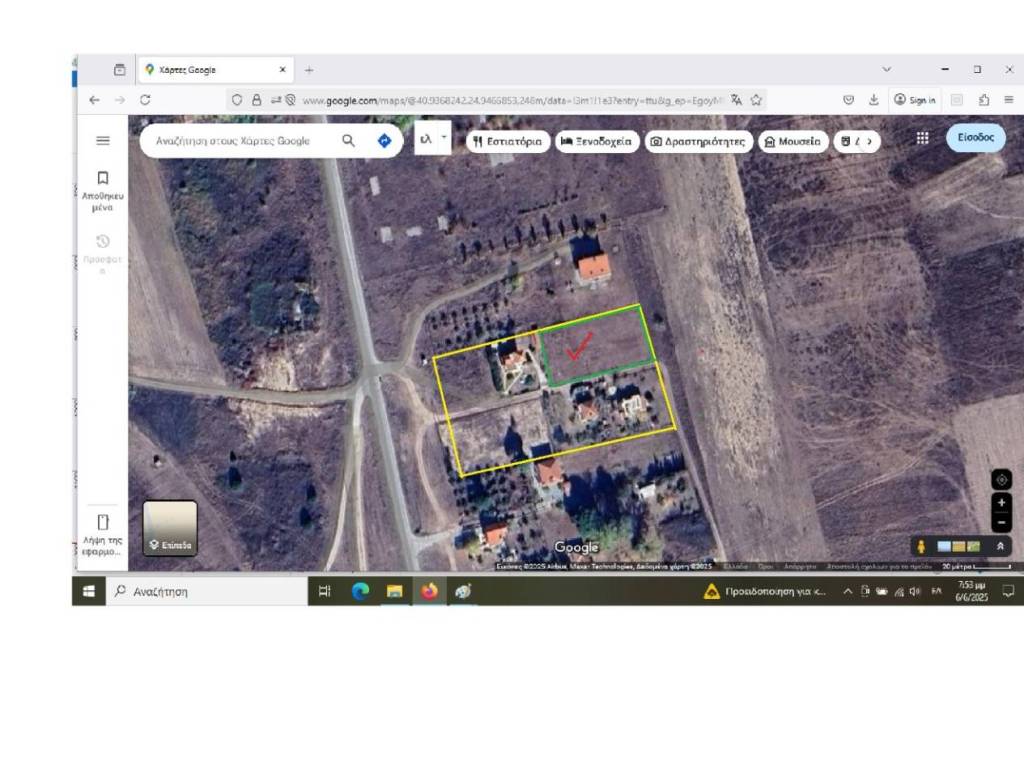Select the Ξενοδοχεία category chip
Viewport: 1024px width, 768px height.
[596, 141]
